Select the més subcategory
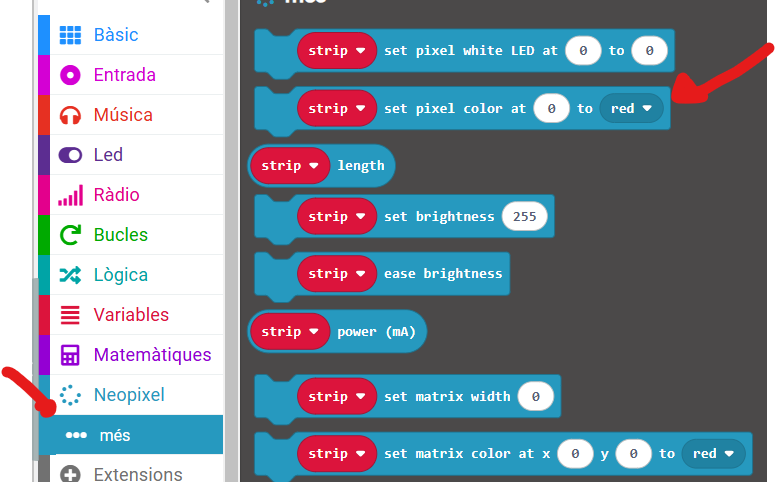Viewport: 775px width, 482px height. (x=114, y=435)
